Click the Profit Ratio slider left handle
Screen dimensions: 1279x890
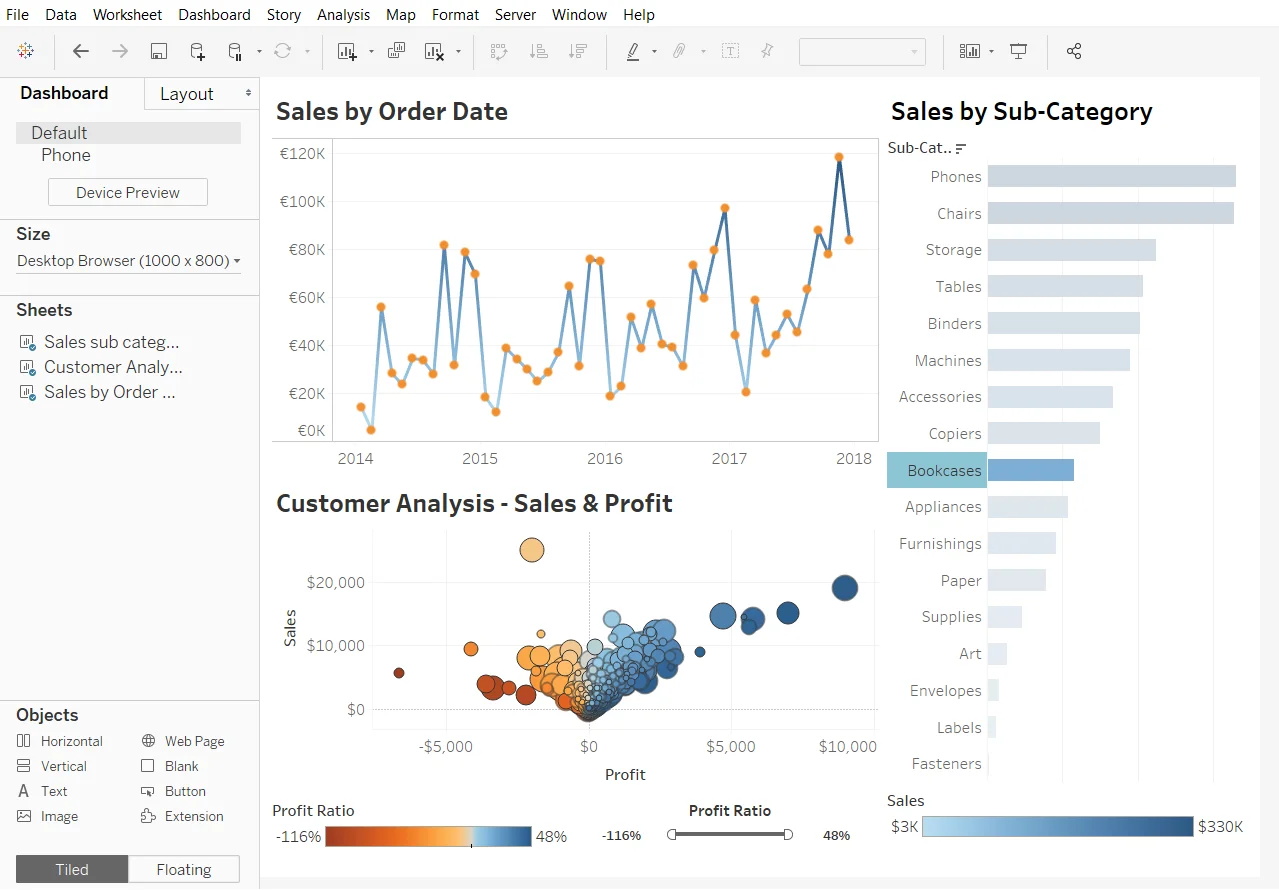(672, 834)
